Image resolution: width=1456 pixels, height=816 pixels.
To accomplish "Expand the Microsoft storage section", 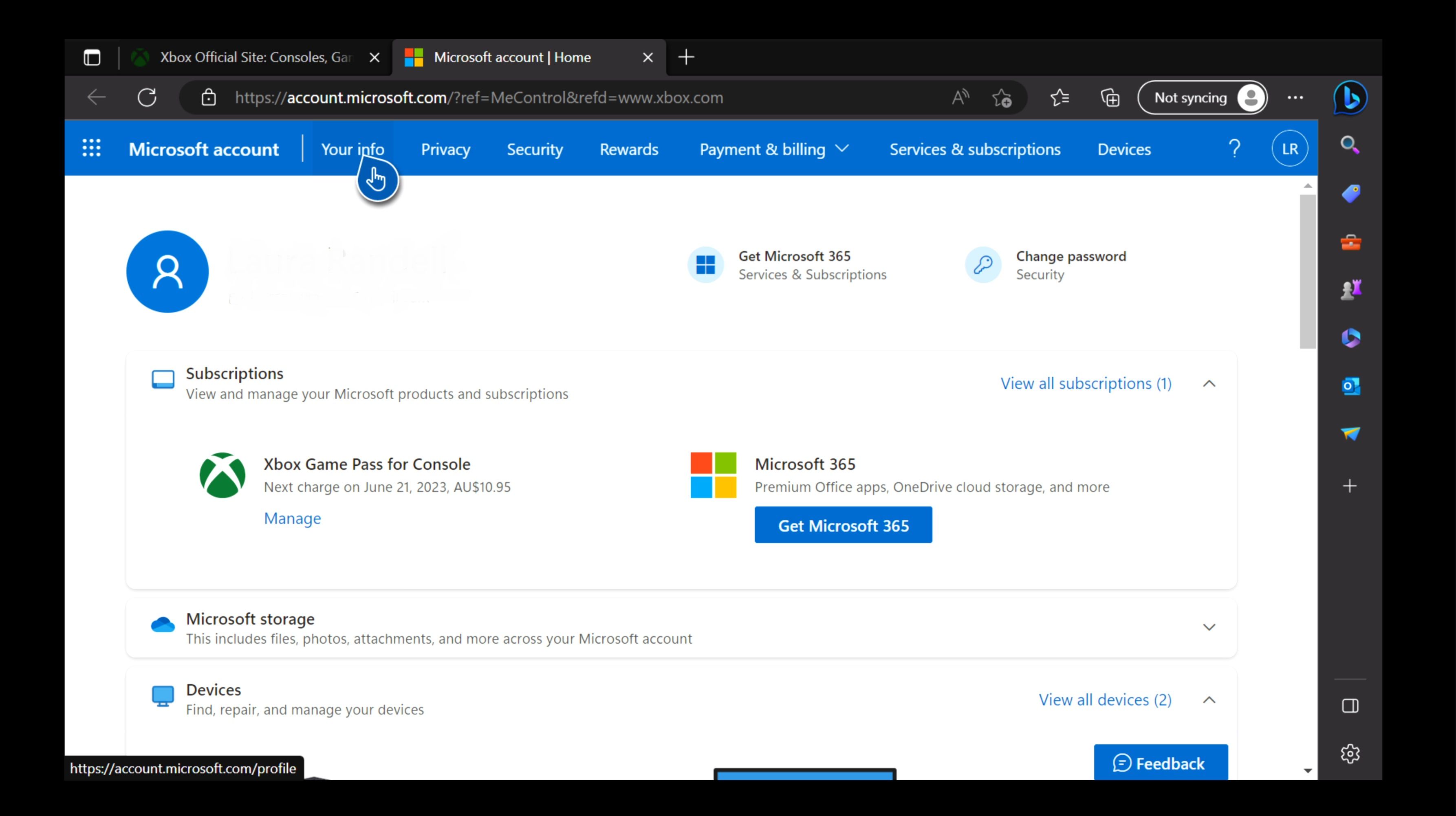I will tap(1209, 627).
